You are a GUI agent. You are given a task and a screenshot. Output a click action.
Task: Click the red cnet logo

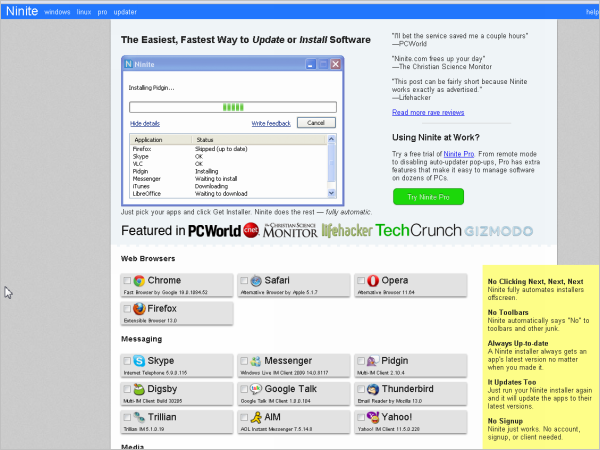(x=251, y=230)
